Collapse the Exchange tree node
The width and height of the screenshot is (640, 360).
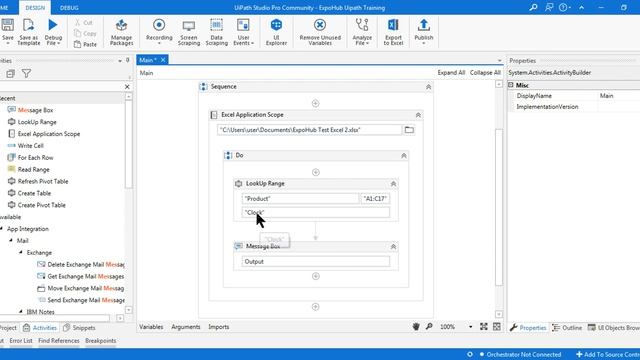(21, 252)
